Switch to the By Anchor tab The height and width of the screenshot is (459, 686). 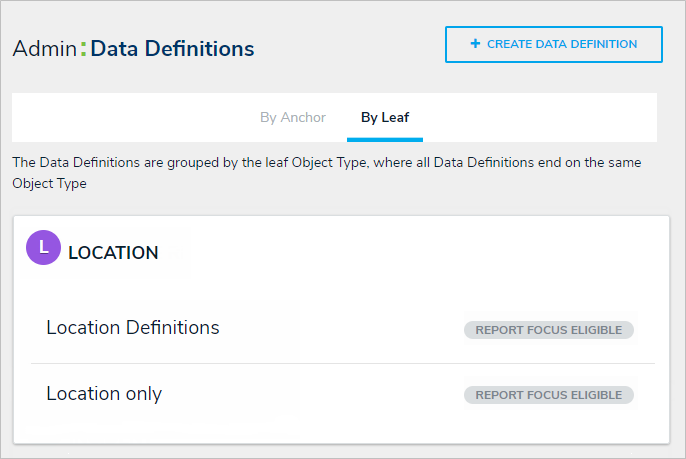click(x=293, y=118)
